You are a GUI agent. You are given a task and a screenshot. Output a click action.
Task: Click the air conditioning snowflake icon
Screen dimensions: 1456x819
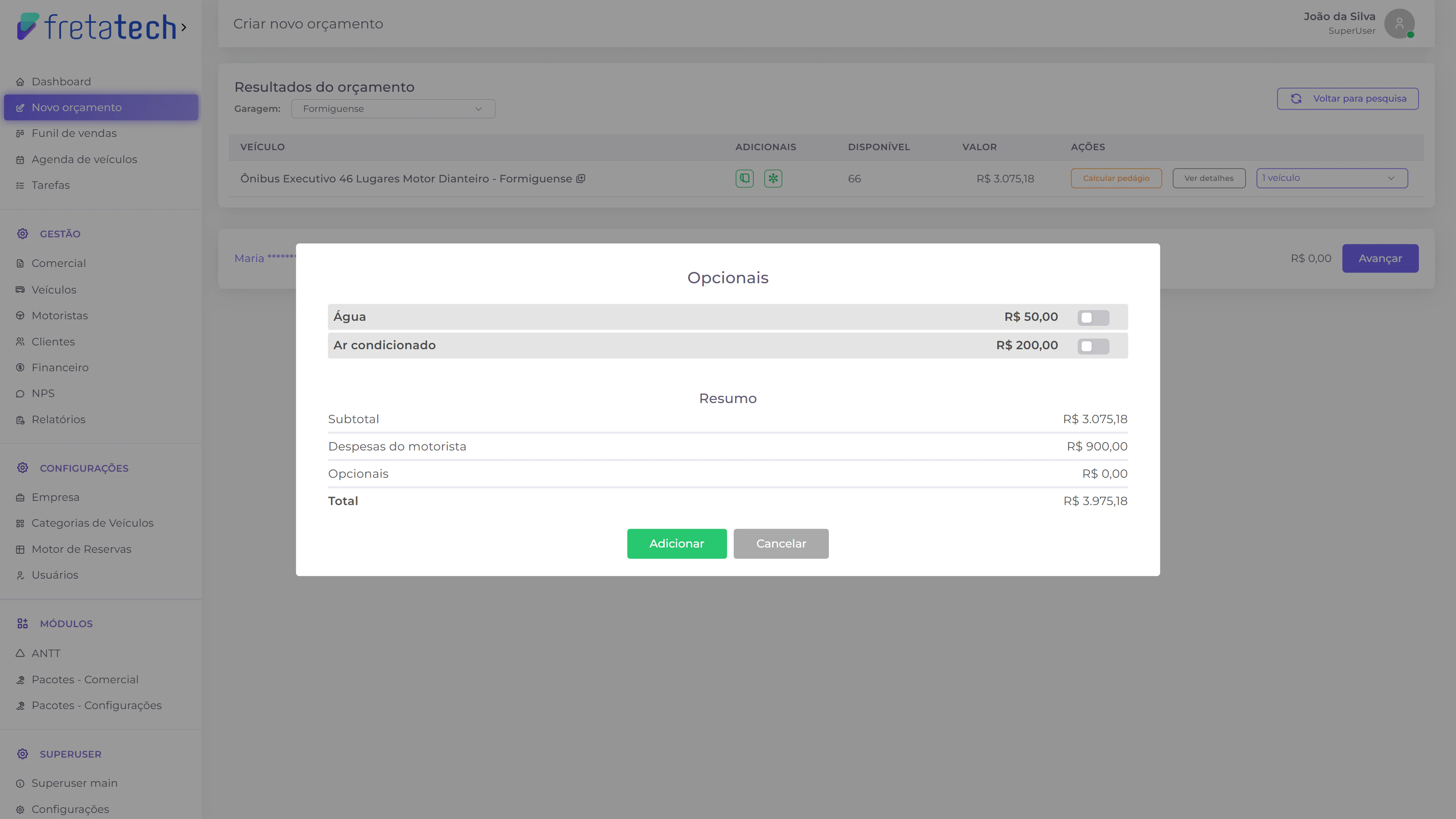[773, 179]
